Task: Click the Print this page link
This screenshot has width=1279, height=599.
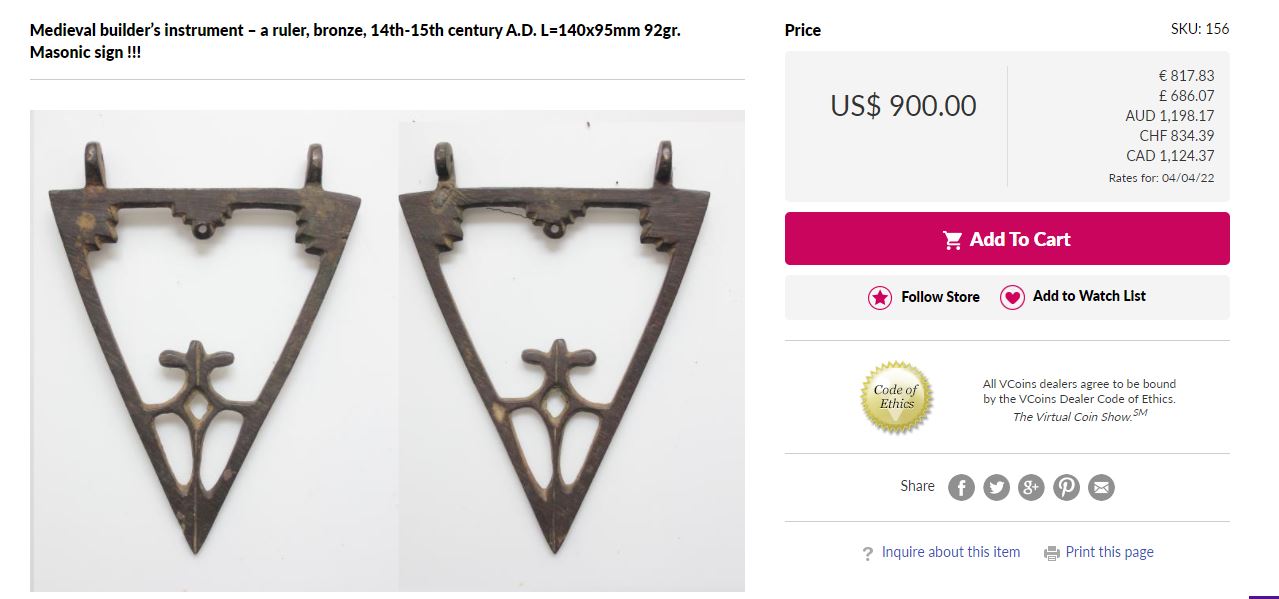Action: coord(1109,552)
